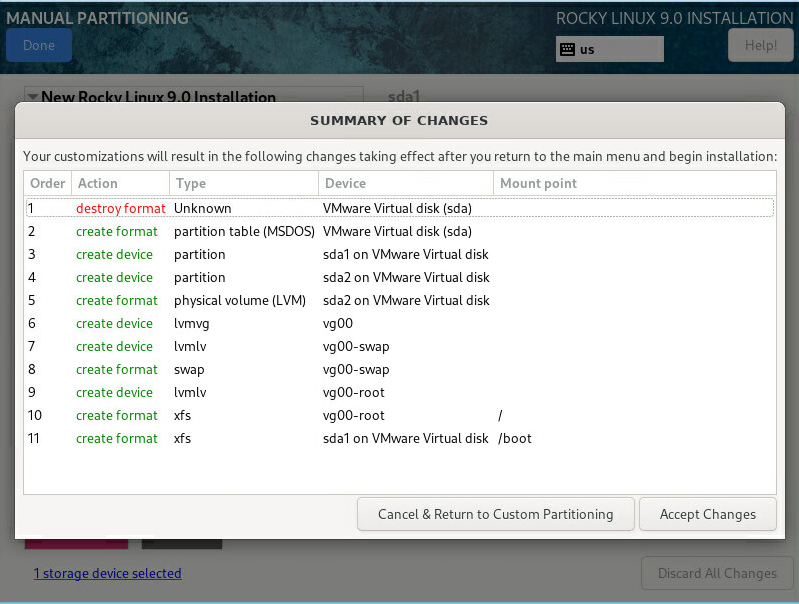Select 'vg00-root' device in row 10
799x604 pixels.
click(x=354, y=416)
